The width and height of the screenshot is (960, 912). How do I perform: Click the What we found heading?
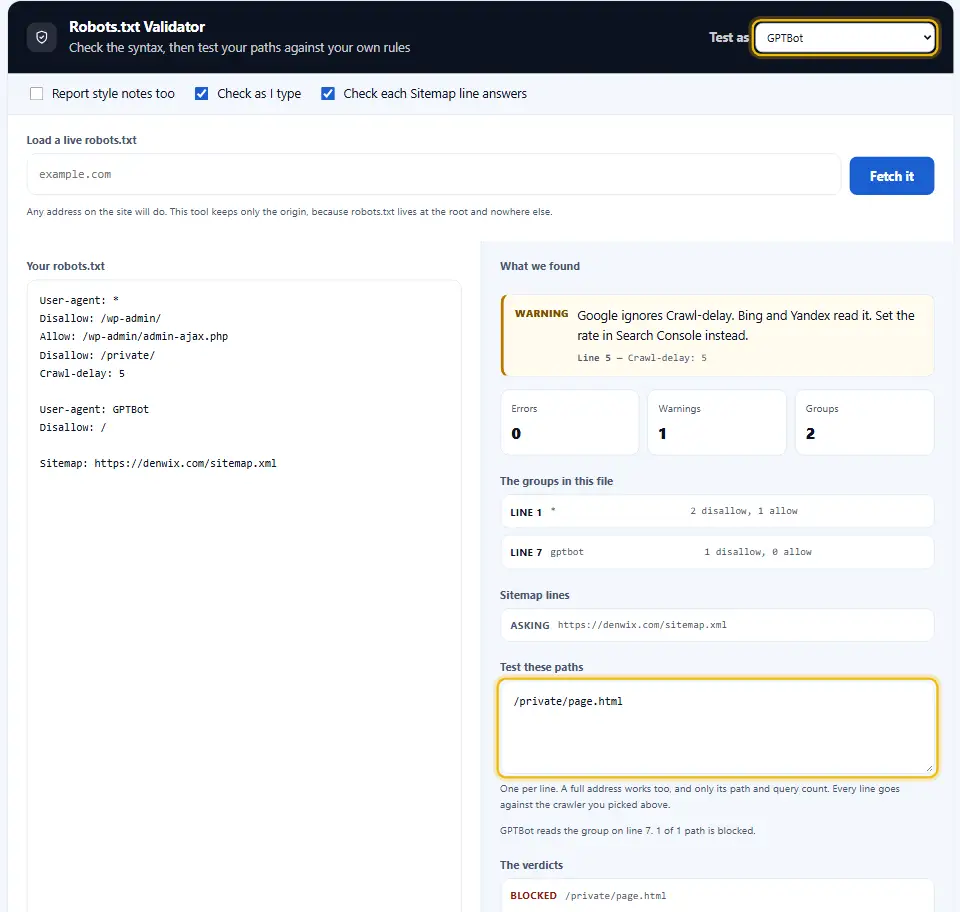tap(539, 266)
